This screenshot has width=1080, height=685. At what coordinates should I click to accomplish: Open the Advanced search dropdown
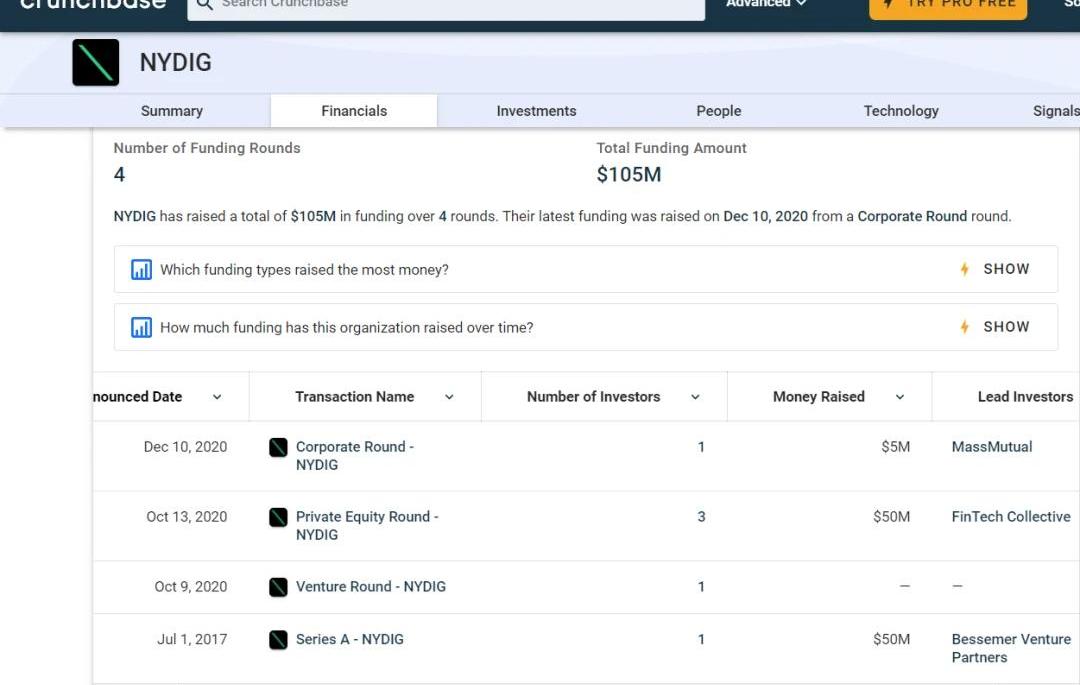point(766,4)
